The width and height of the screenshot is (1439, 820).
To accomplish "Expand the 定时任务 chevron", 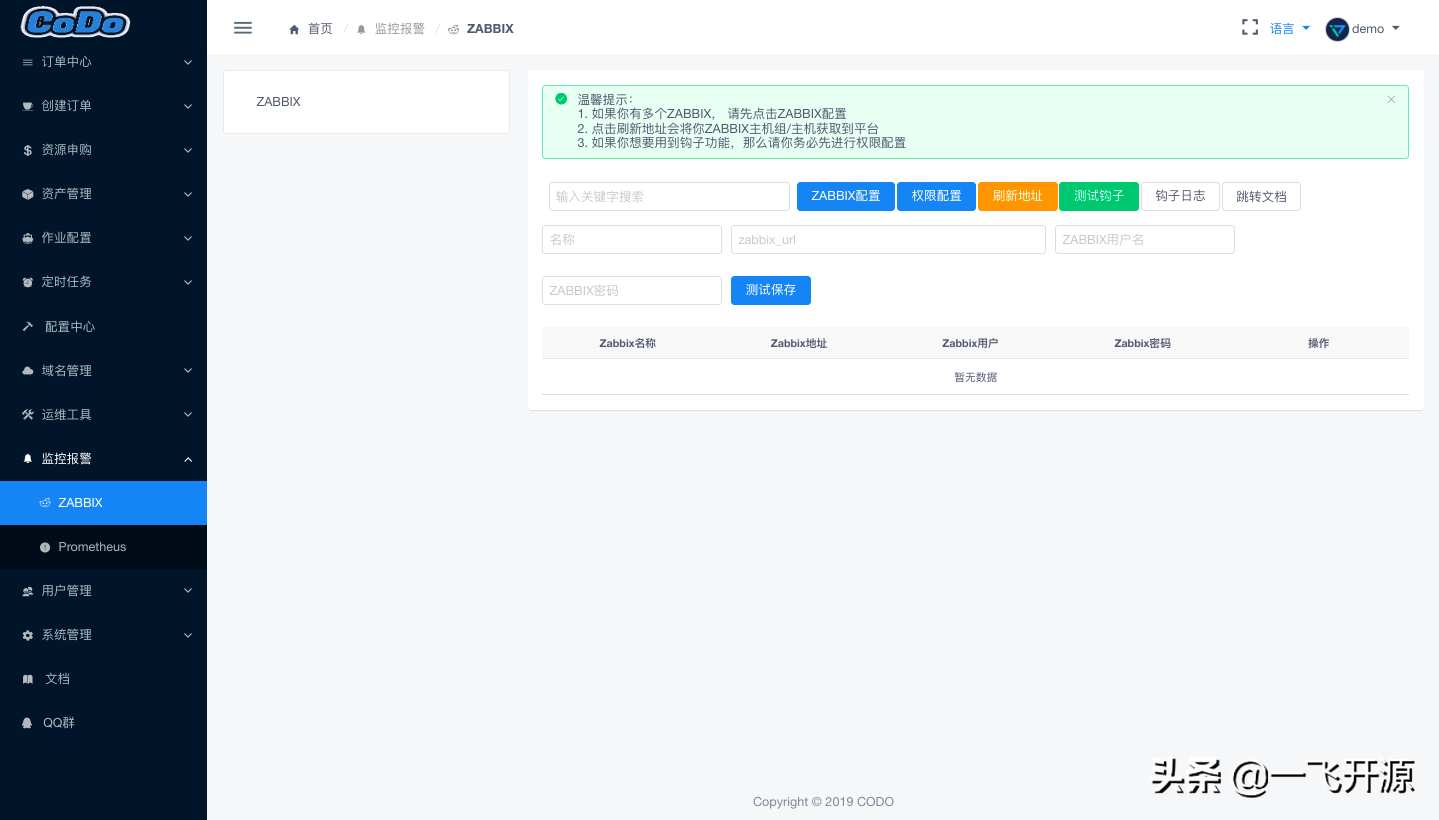I will click(x=188, y=282).
